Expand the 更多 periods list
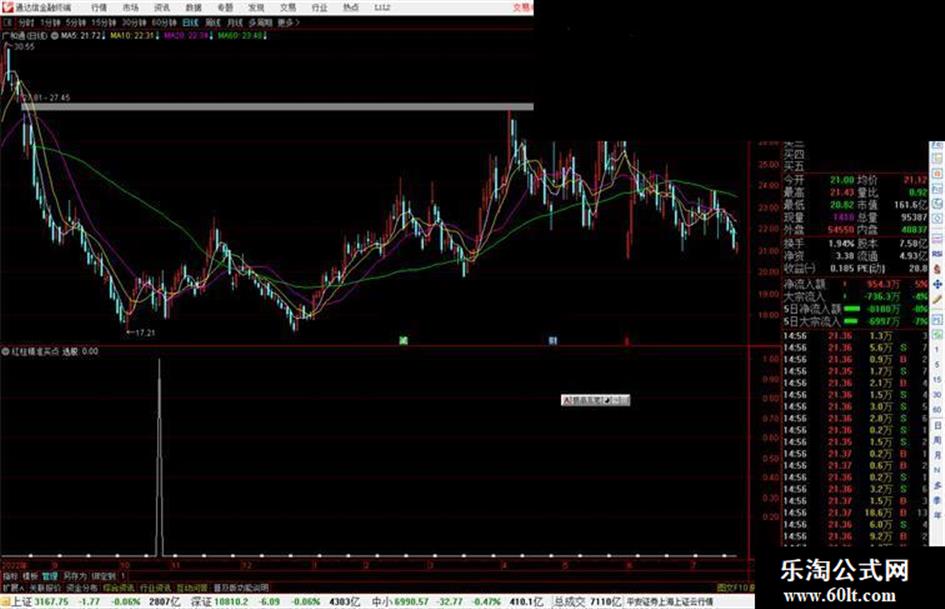This screenshot has width=945, height=609. point(288,22)
